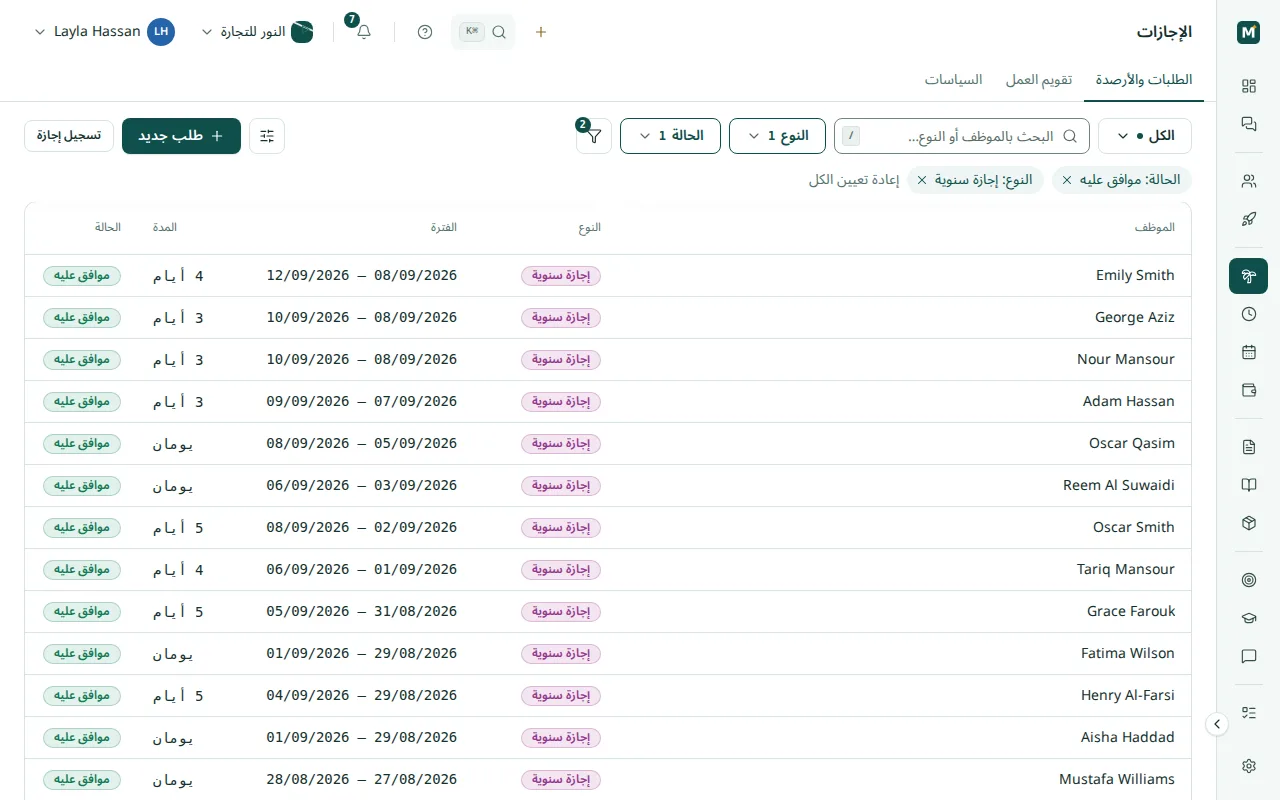Open the الكل scope dropdown

point(1145,136)
